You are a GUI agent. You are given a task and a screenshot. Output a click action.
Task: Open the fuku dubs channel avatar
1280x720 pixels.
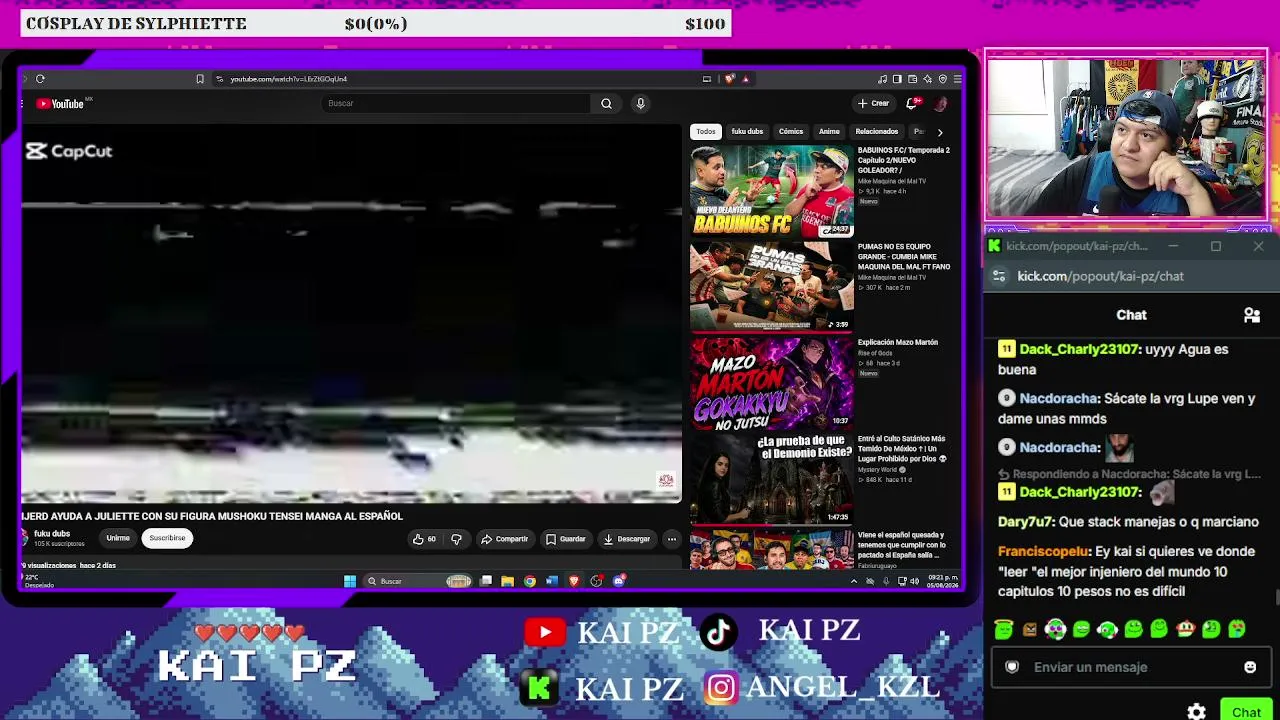25,538
